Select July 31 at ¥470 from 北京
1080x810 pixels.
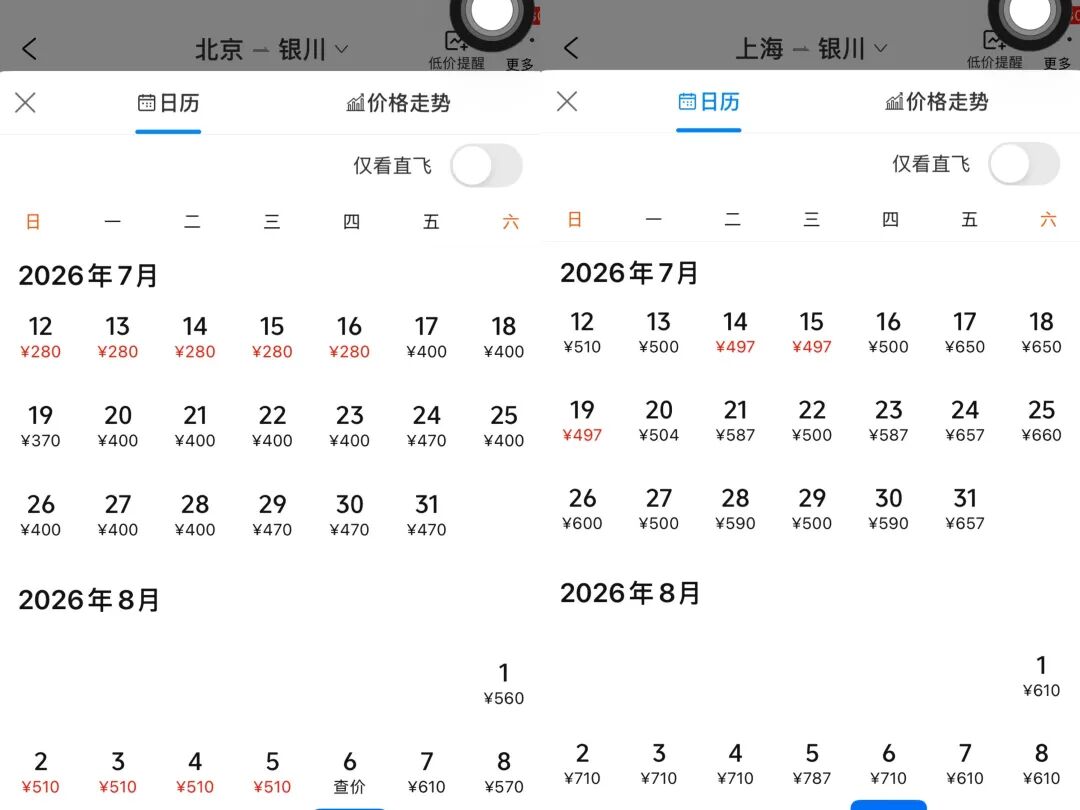(426, 516)
